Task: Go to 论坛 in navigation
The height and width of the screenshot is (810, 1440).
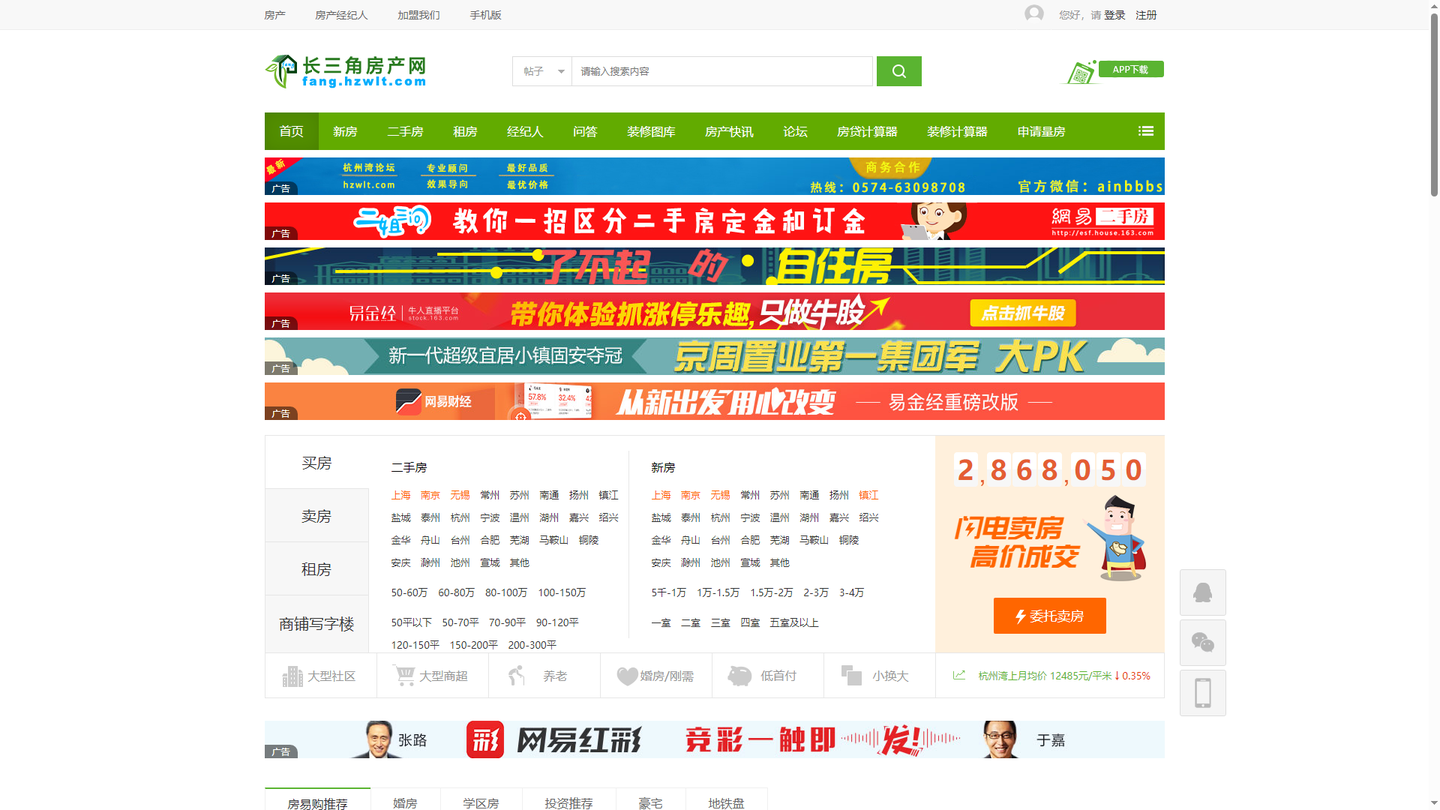Action: [795, 131]
